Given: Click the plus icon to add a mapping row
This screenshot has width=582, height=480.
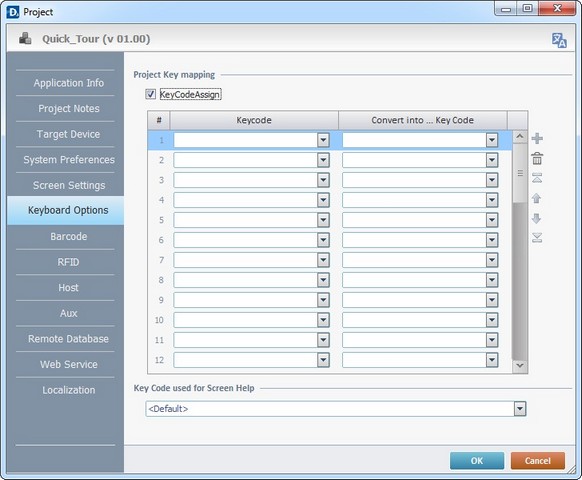Looking at the screenshot, I should click(537, 138).
